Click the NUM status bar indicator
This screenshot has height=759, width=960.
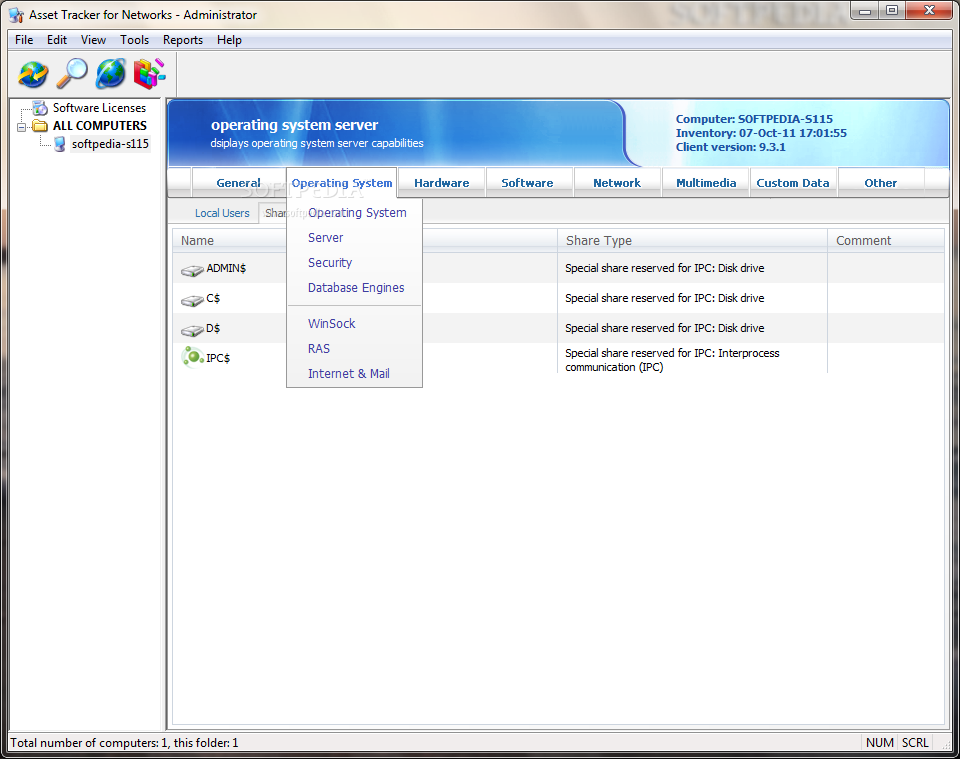tap(880, 743)
